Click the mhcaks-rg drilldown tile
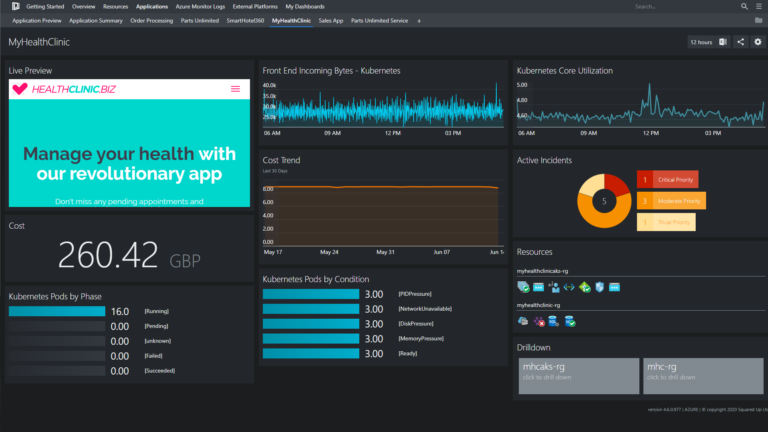 point(579,376)
